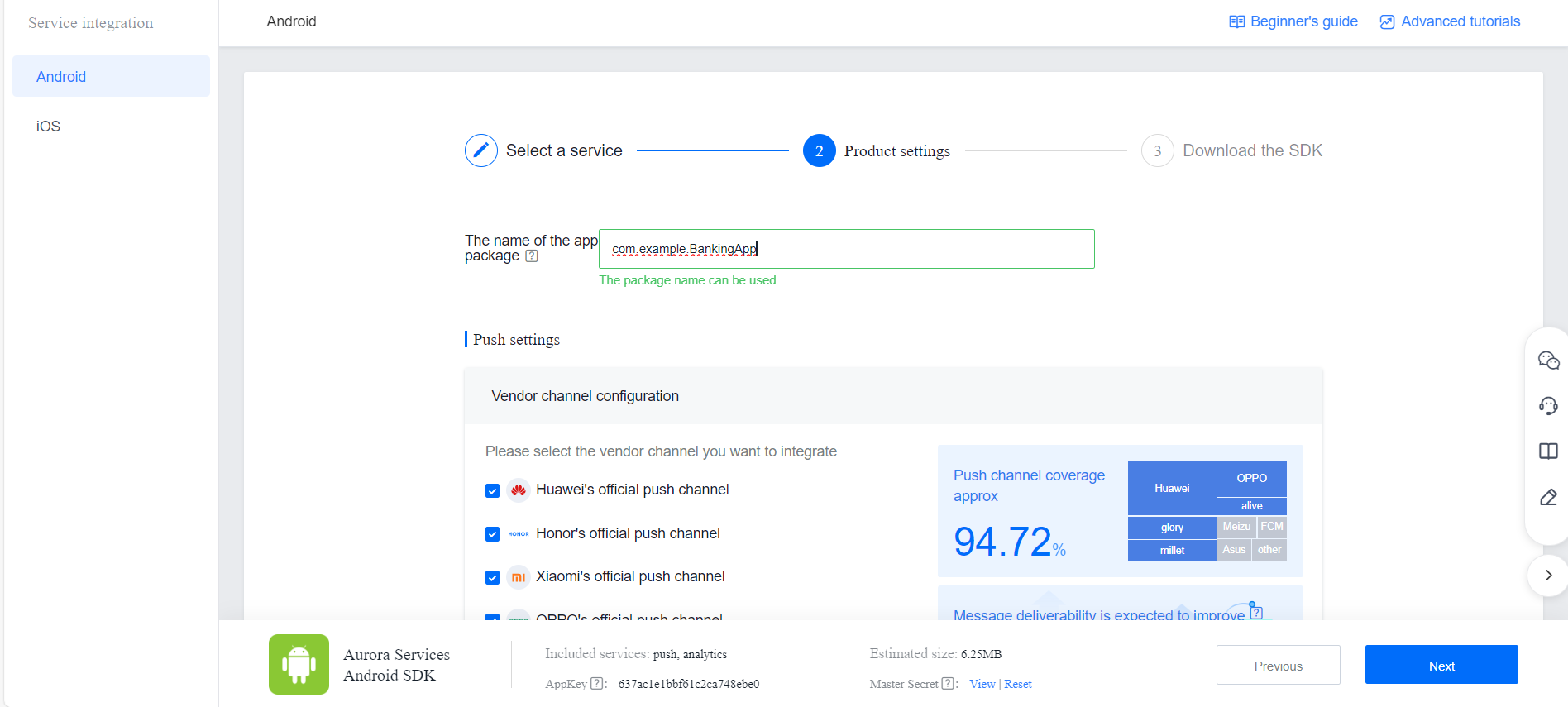Uncheck Huawei's official push channel checkbox
1568x707 pixels.
click(x=492, y=490)
